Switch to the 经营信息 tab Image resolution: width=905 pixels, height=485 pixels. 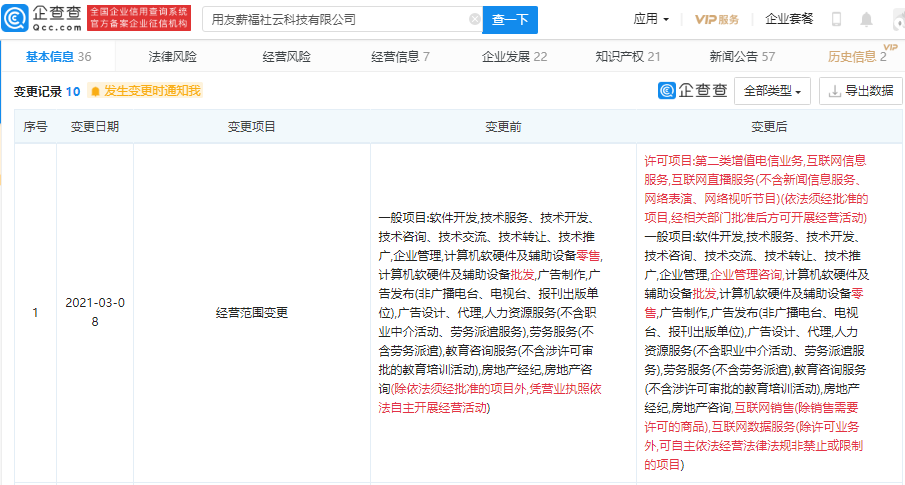(x=400, y=57)
